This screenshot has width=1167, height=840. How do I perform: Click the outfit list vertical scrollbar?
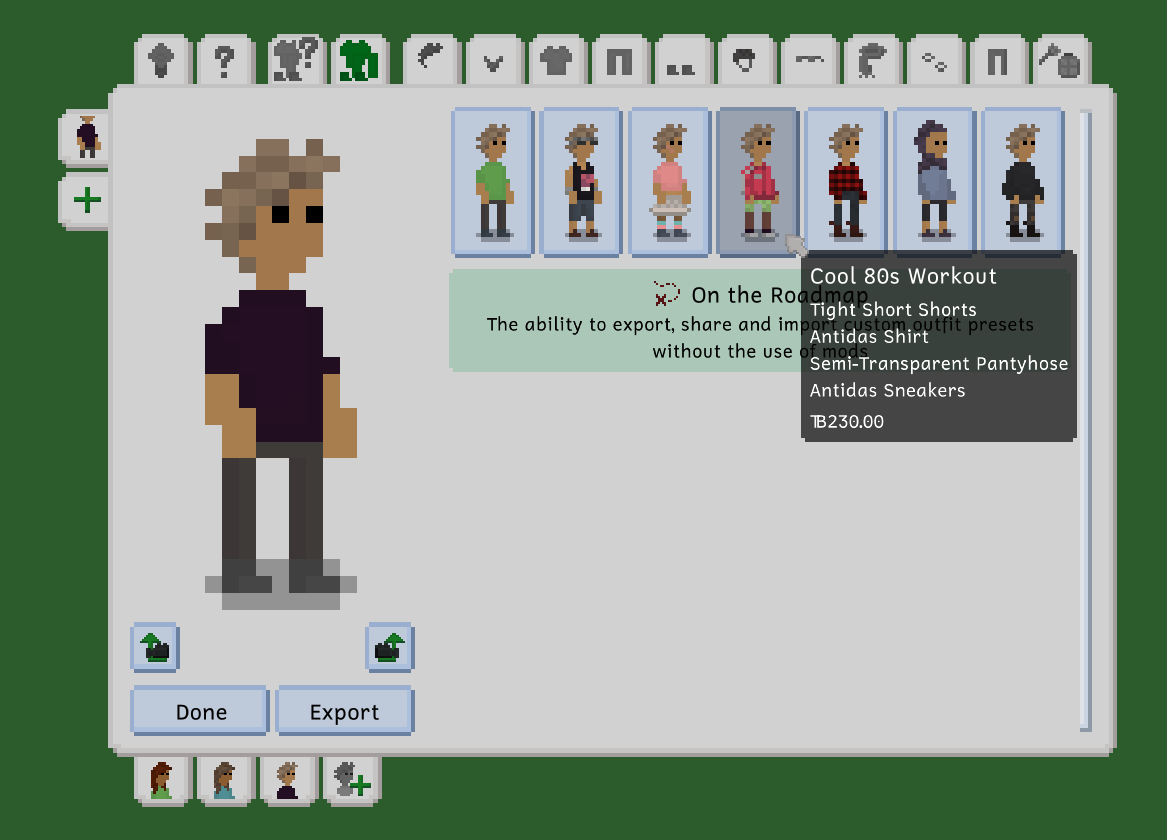tap(1085, 420)
